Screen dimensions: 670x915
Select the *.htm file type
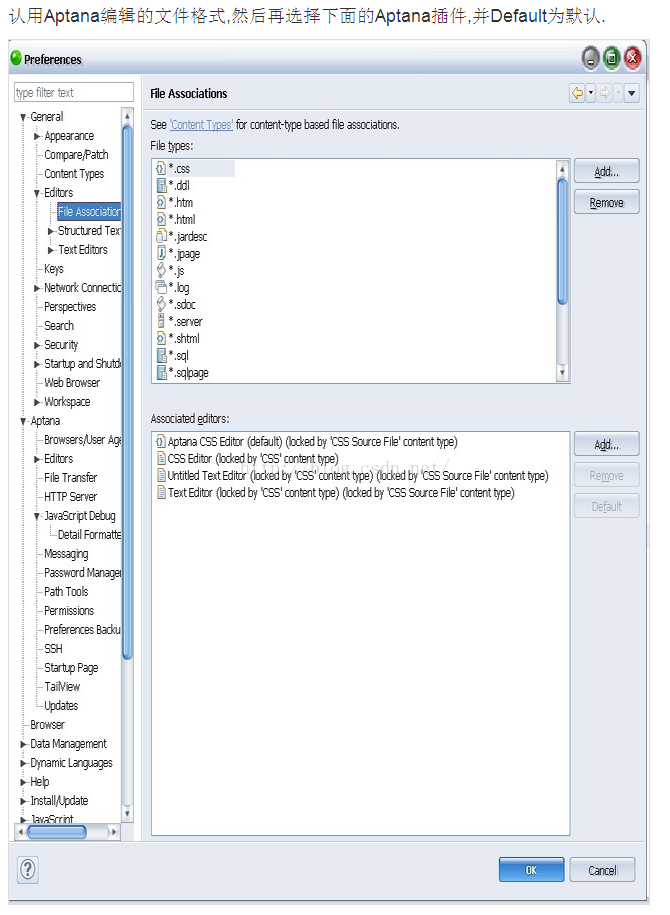pyautogui.click(x=175, y=202)
